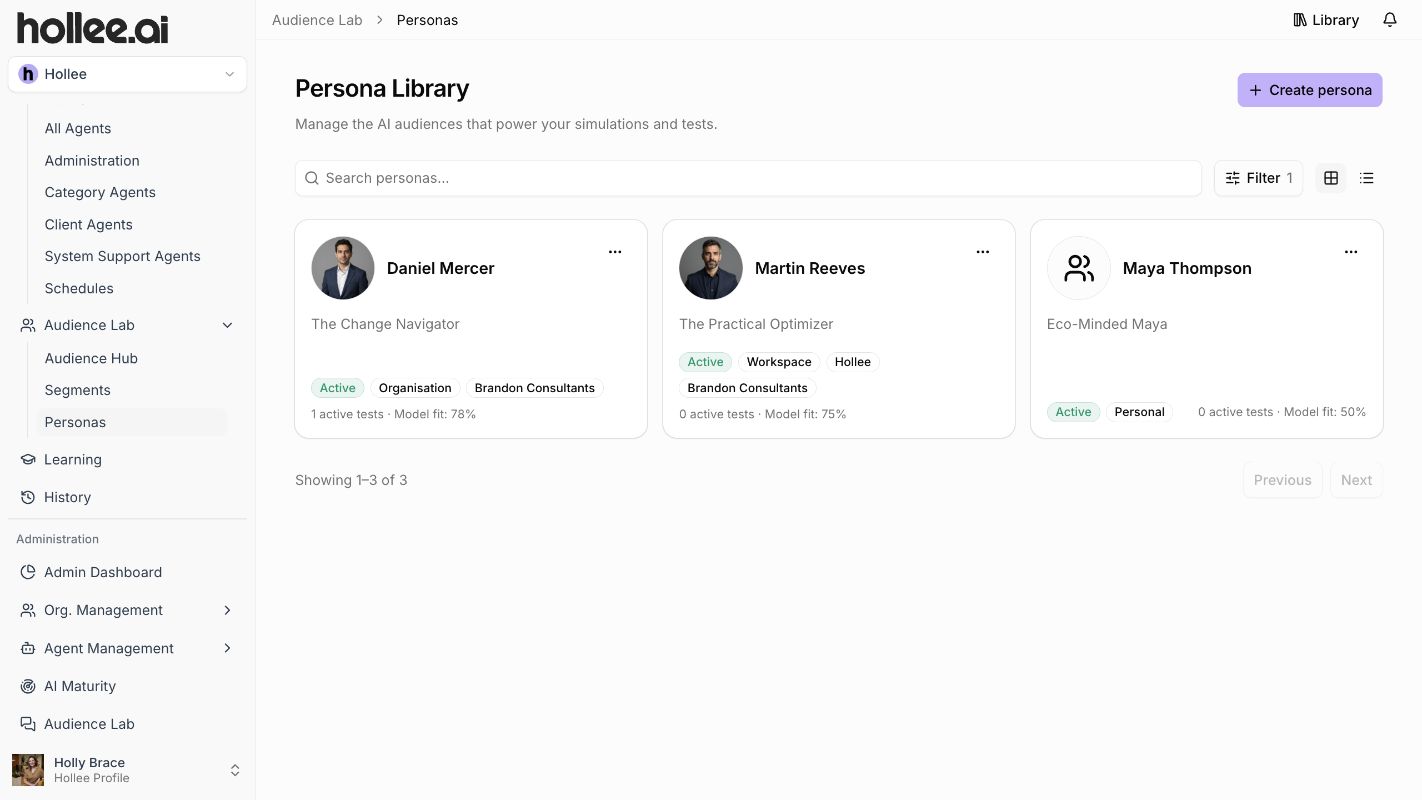Open the Hollee workspace switcher dropdown
Screen dimensions: 1422x800
127,74
